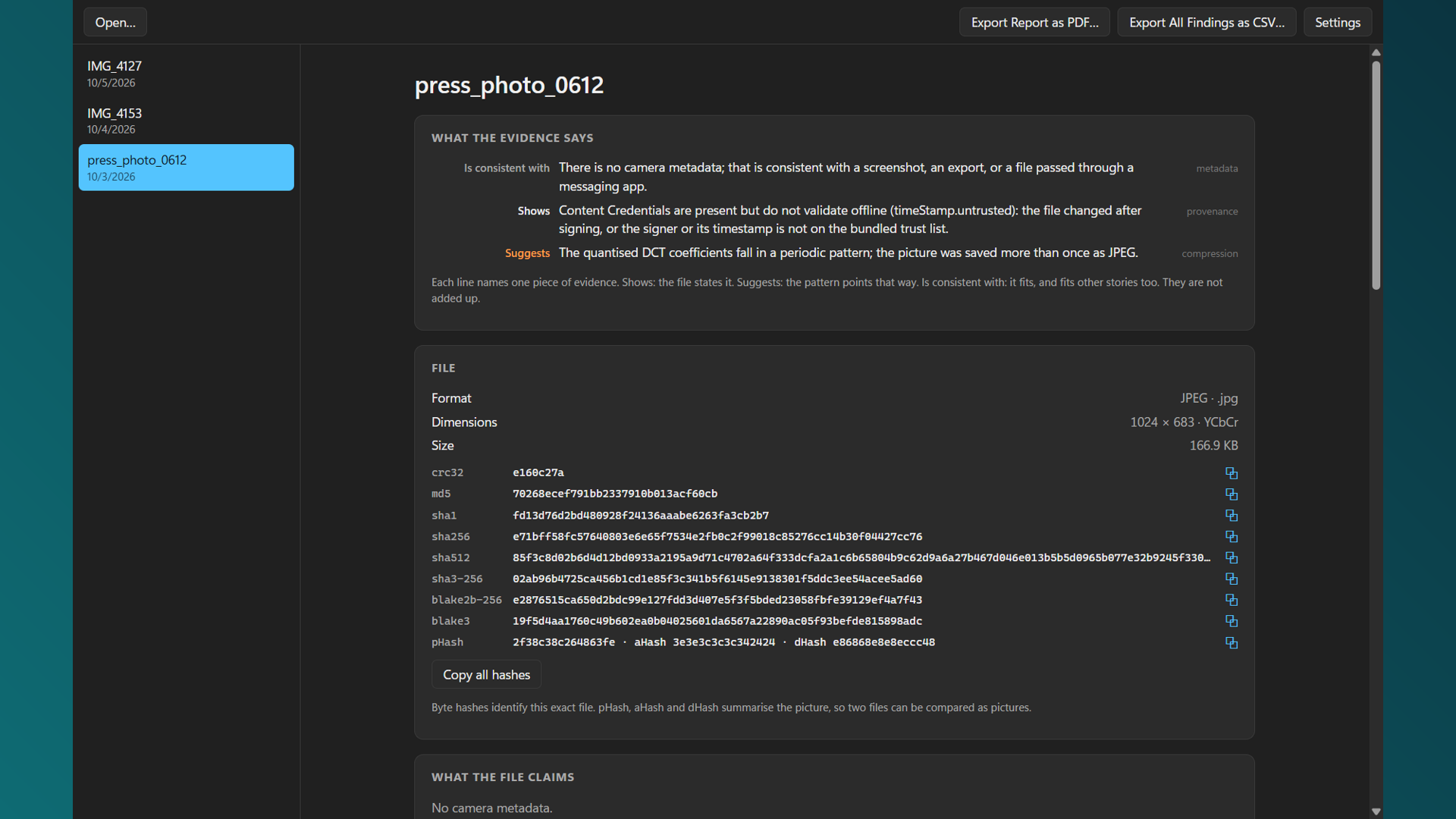This screenshot has width=1456, height=819.
Task: Click the Content Credentials evidence sentence
Action: point(850,219)
